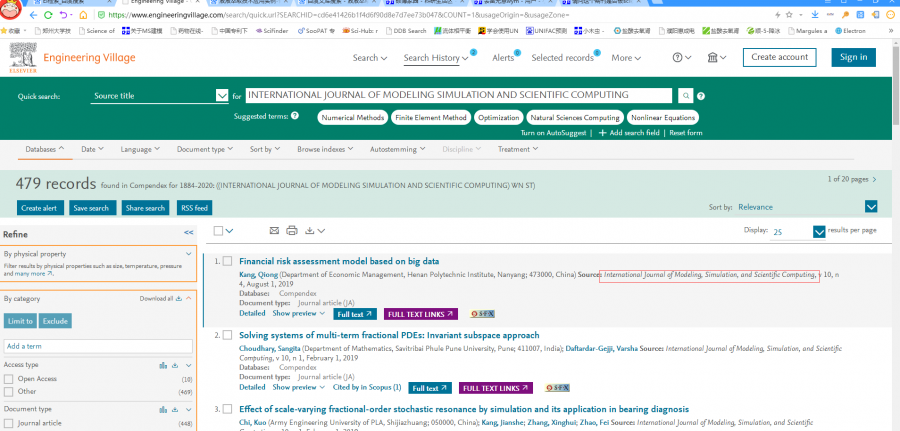Tick the Open Access filter checkbox
Viewport: 900px width, 431px height.
click(x=9, y=379)
